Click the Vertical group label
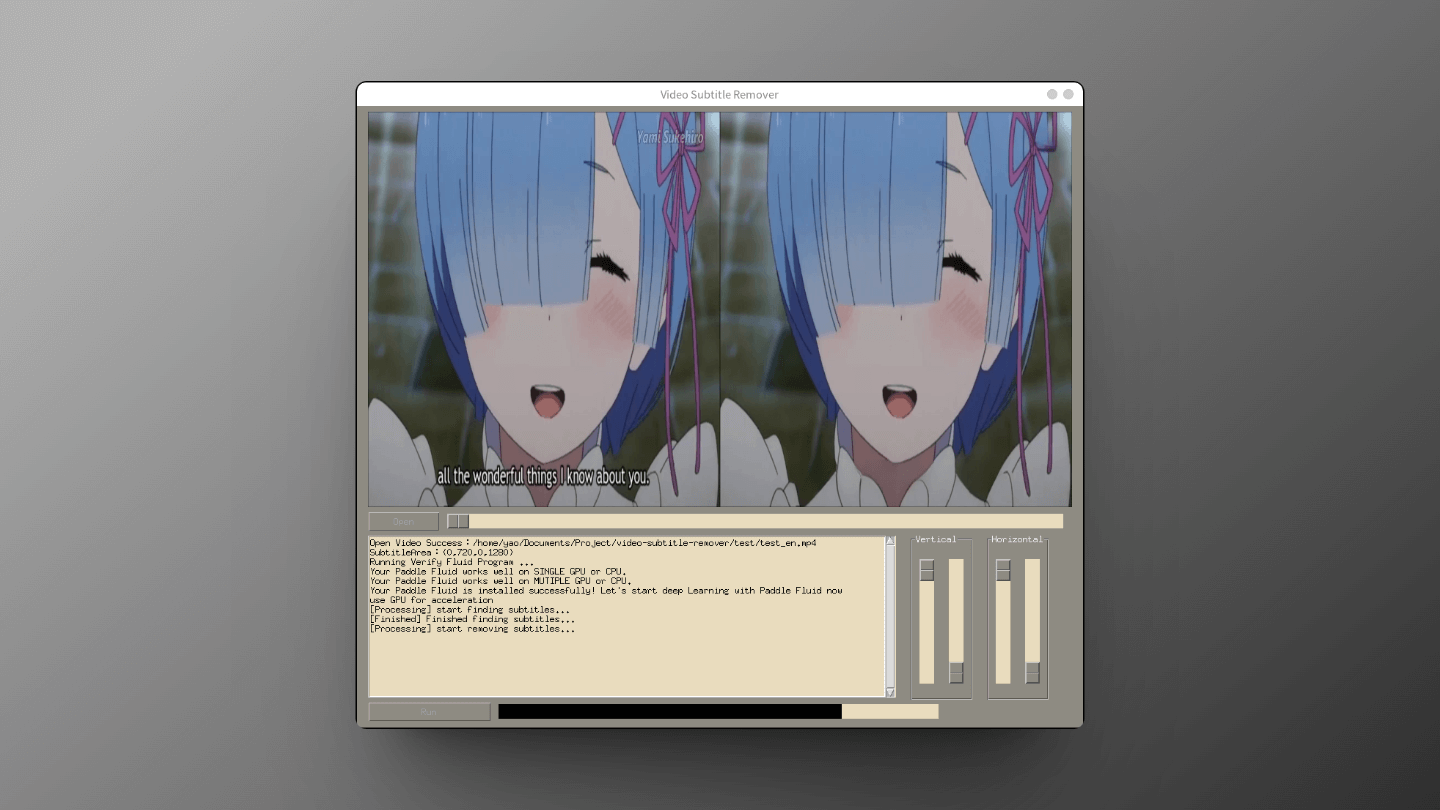Viewport: 1440px width, 810px height. [x=936, y=540]
